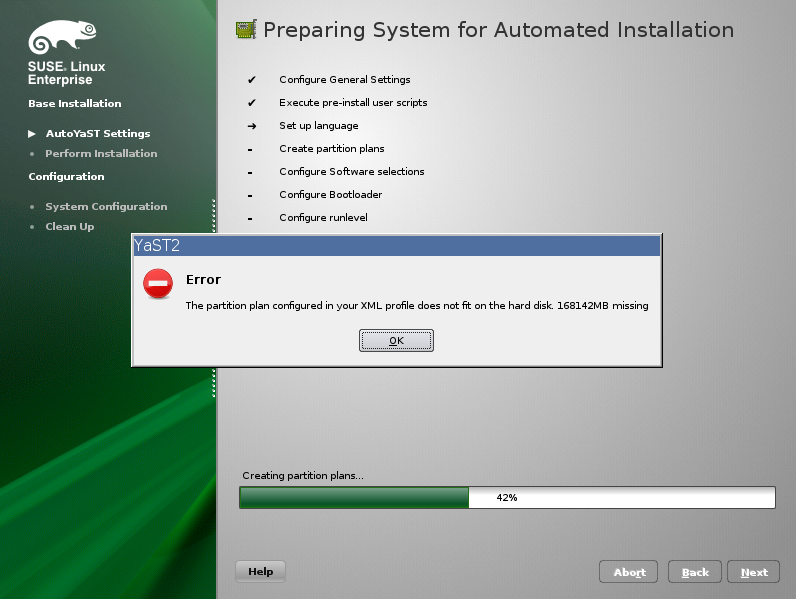
Task: Click the Configure runlevel step
Action: [323, 218]
